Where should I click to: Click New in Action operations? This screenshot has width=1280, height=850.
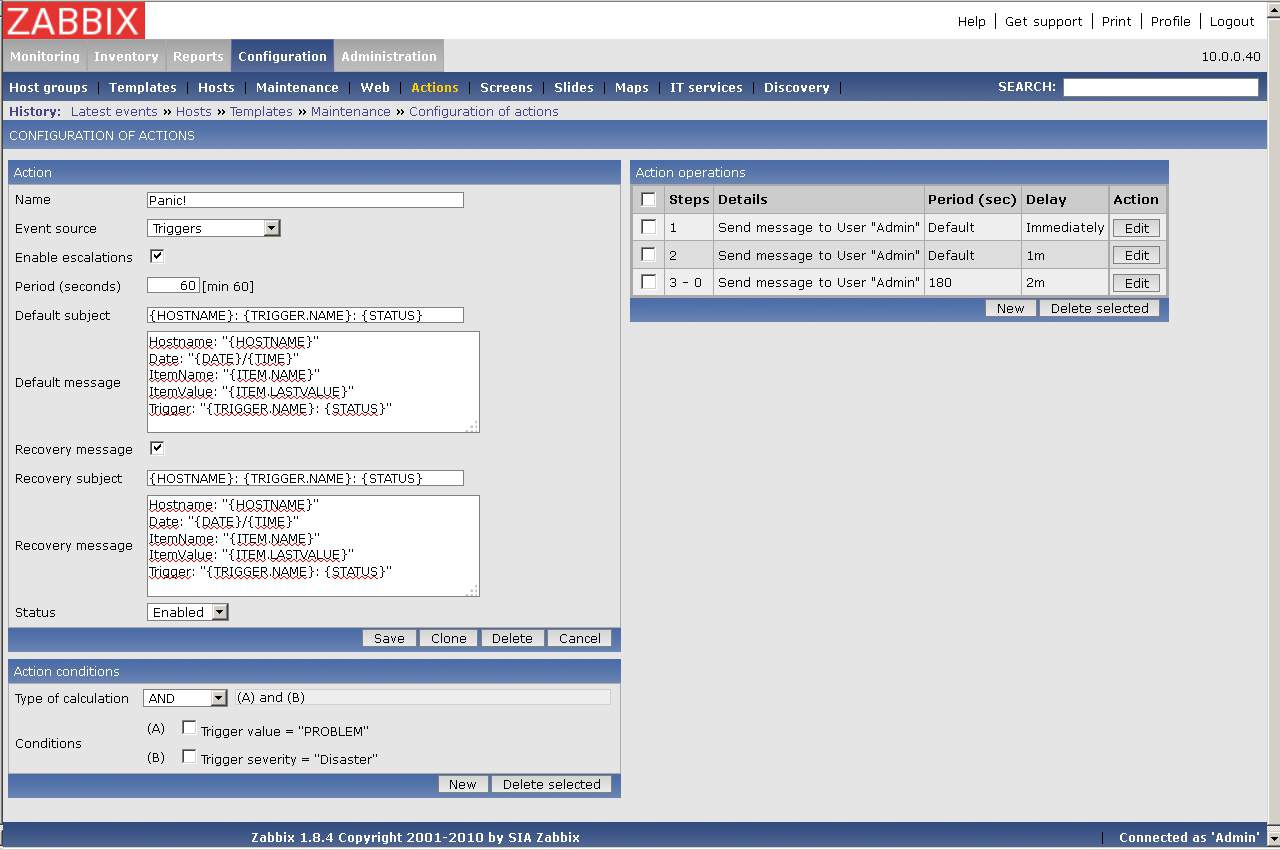point(1011,308)
